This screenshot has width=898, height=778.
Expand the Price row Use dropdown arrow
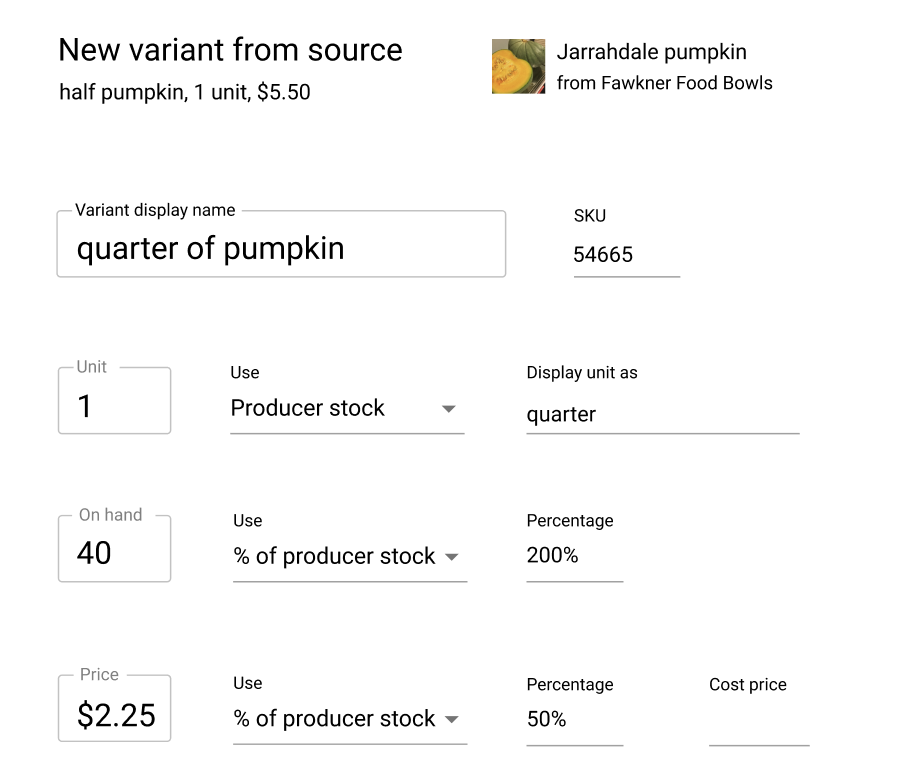click(451, 720)
